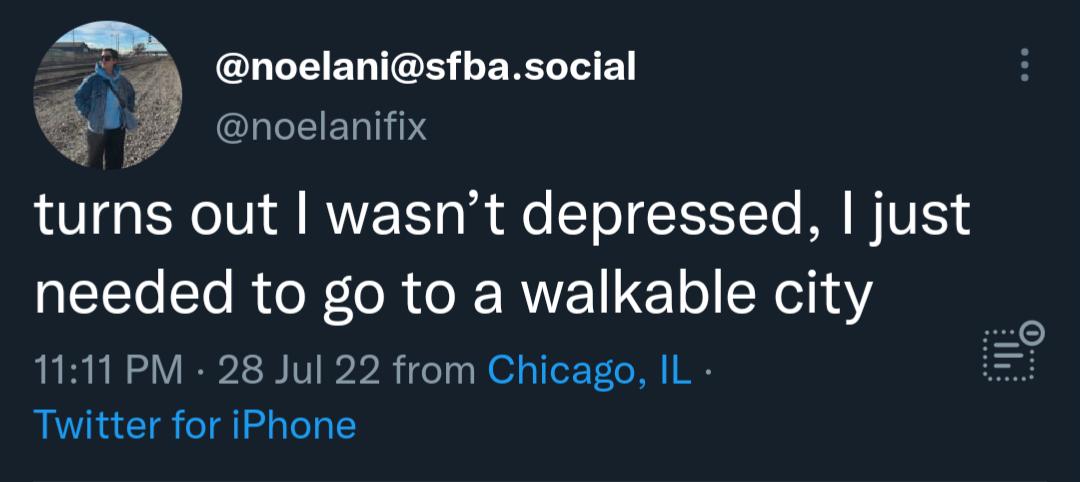1080x482 pixels.
Task: Open the @noelanifix handle profile
Action: click(320, 127)
